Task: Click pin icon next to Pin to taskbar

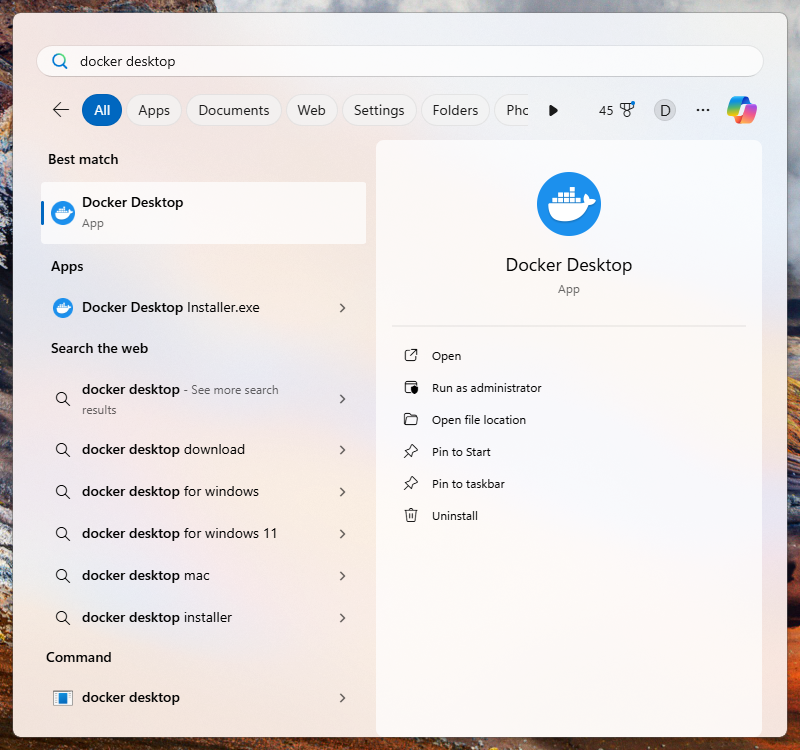Action: tap(411, 484)
